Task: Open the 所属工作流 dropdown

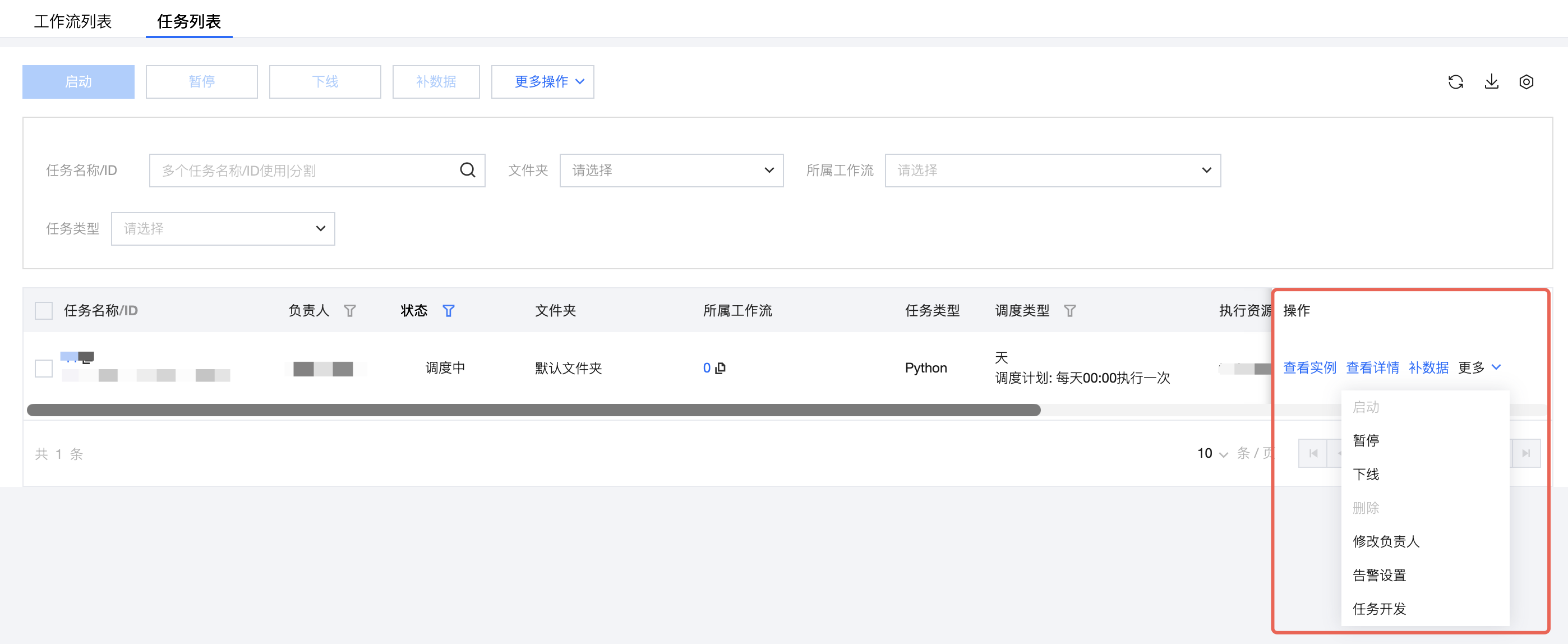Action: coord(1052,171)
